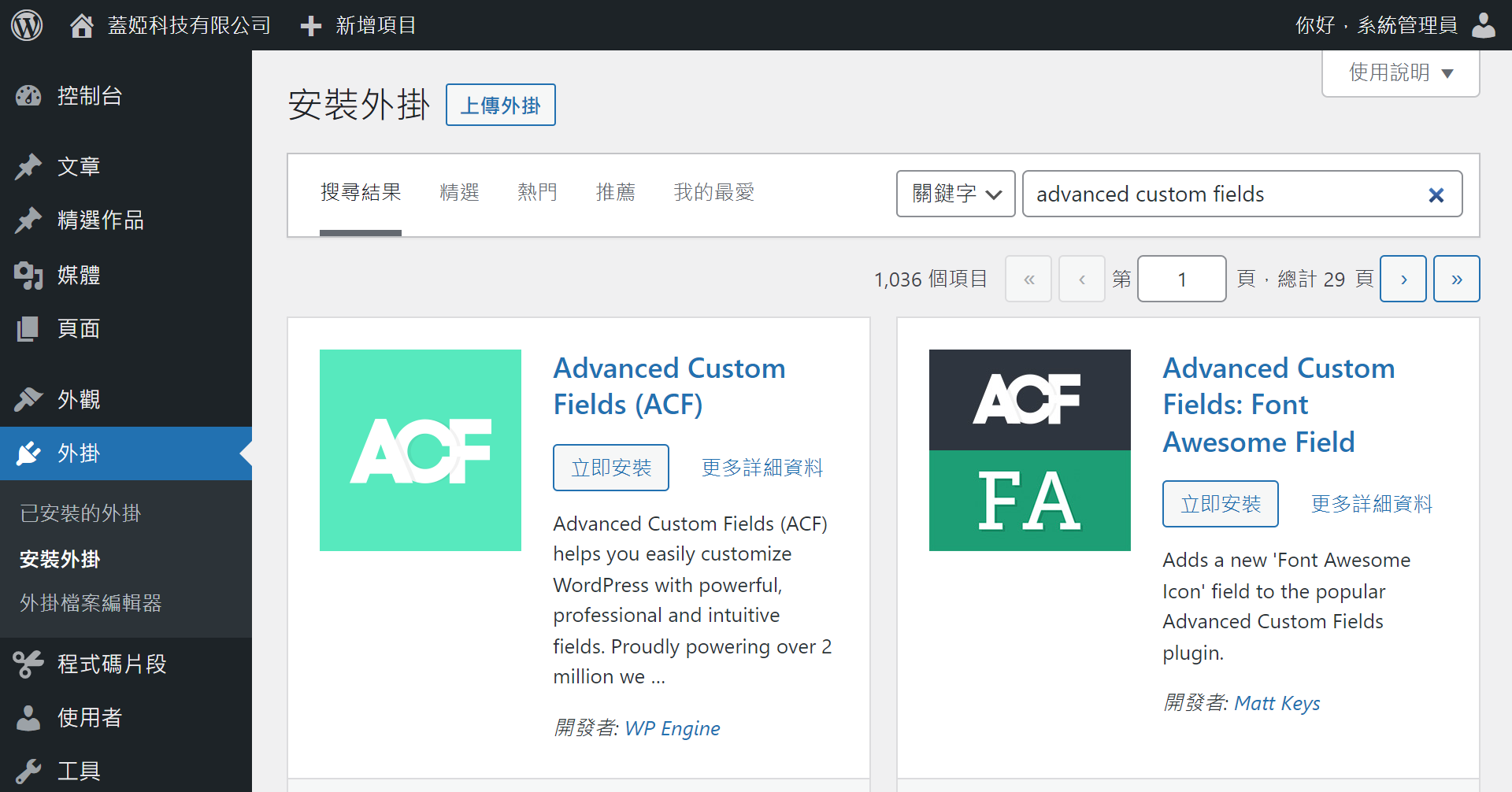This screenshot has width=1512, height=792.
Task: Open the 已安裝的外掛 submenu item
Action: point(80,513)
